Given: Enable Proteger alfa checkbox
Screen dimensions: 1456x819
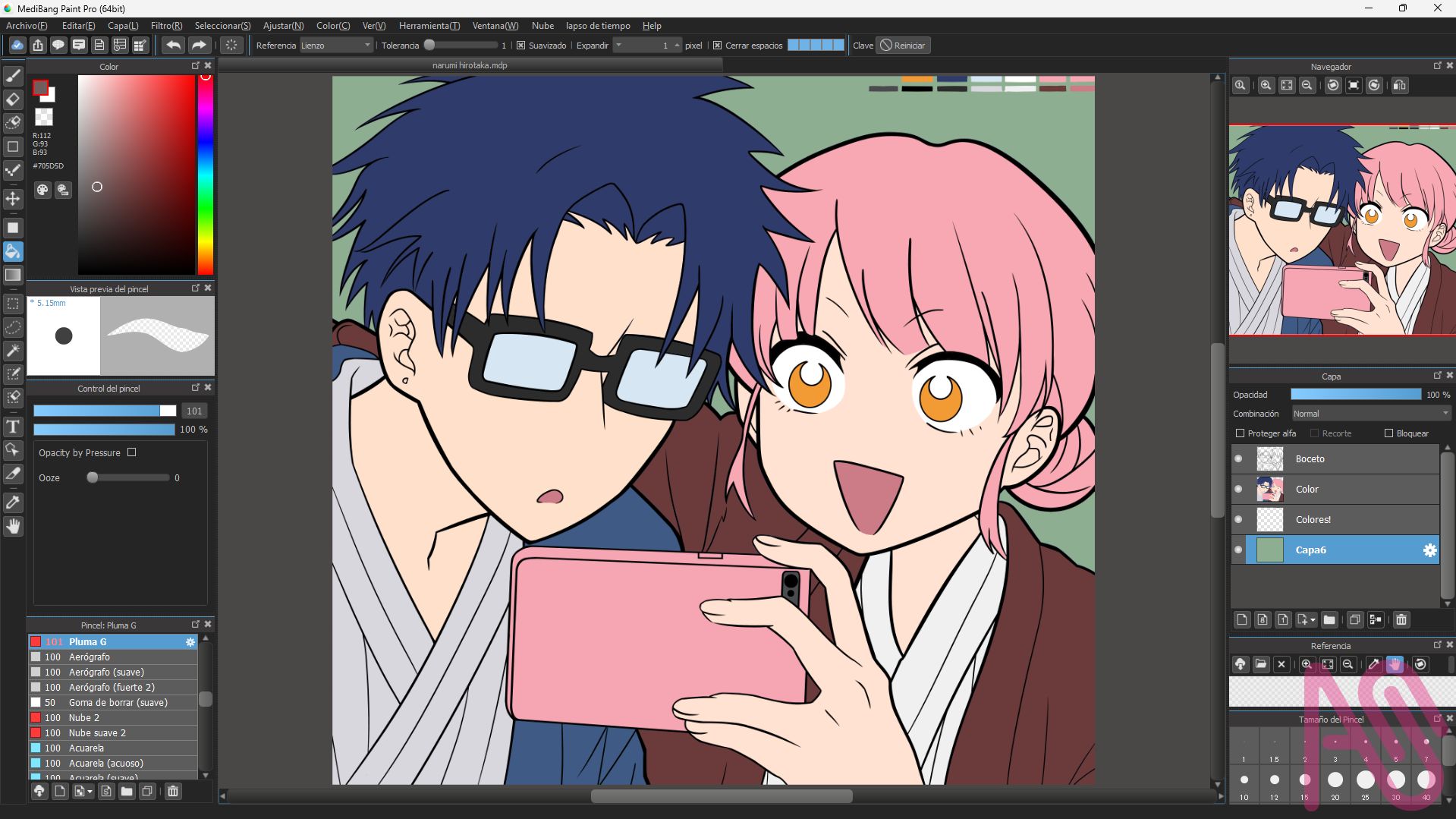Looking at the screenshot, I should tap(1241, 433).
